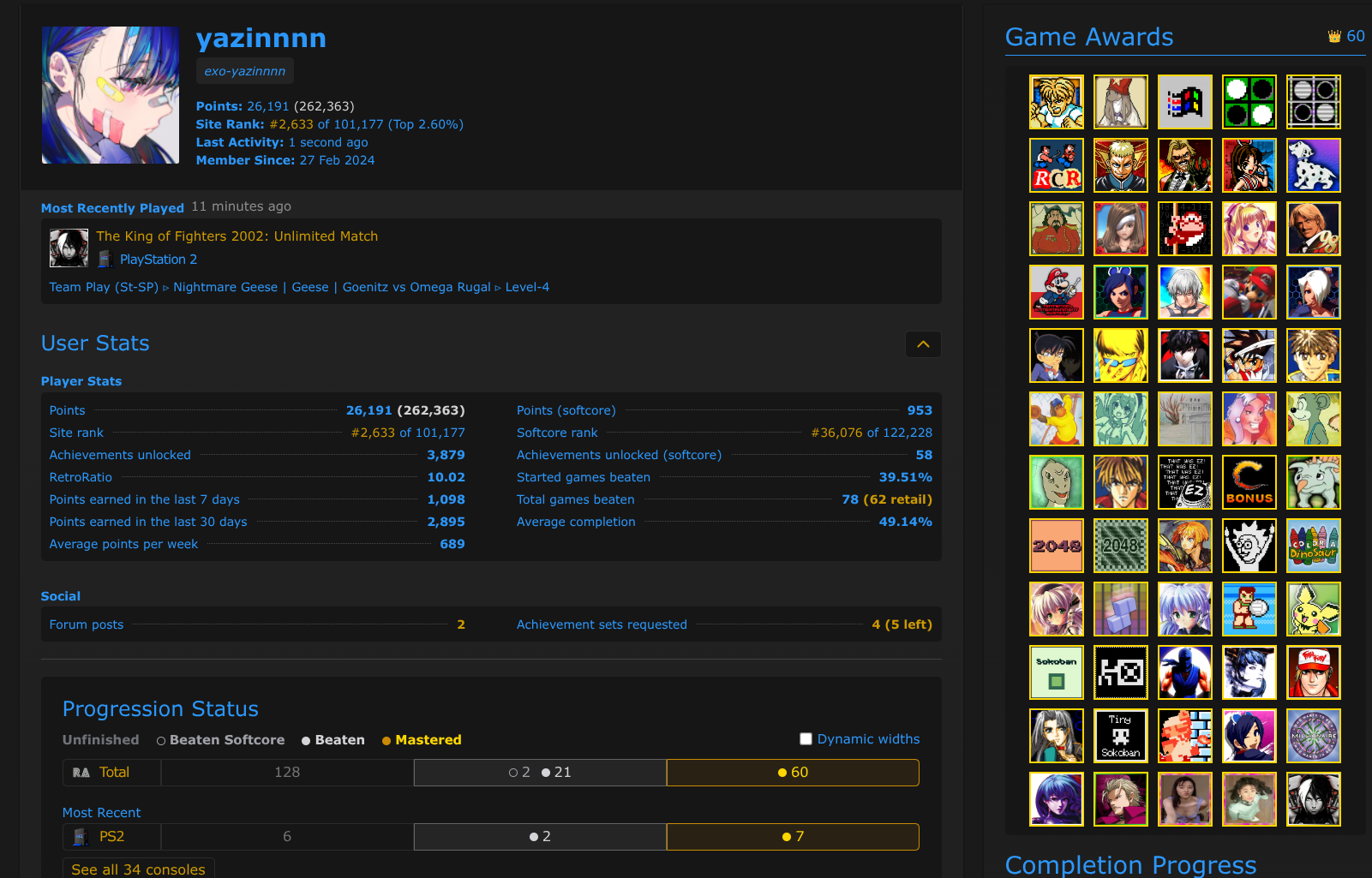Enable the Dynamic widths checkbox
The height and width of the screenshot is (878, 1372).
806,738
